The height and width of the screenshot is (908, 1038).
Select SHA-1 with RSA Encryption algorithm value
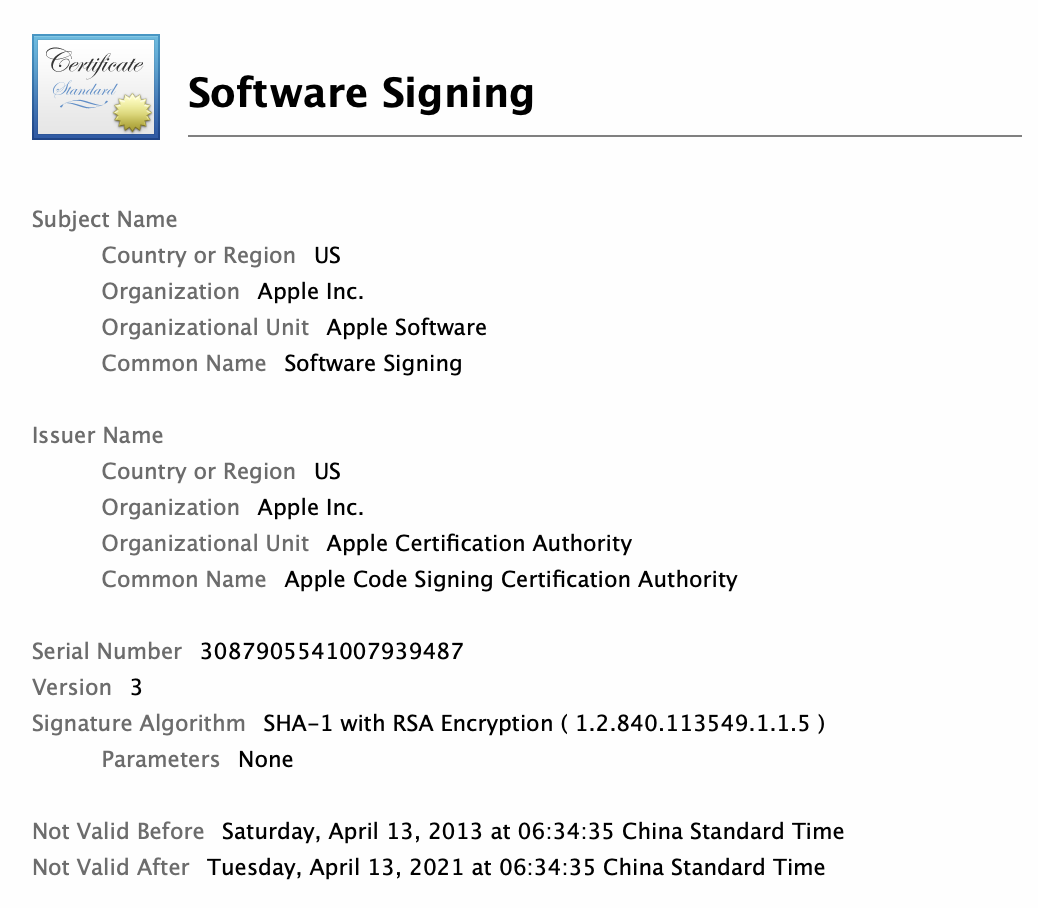(544, 723)
